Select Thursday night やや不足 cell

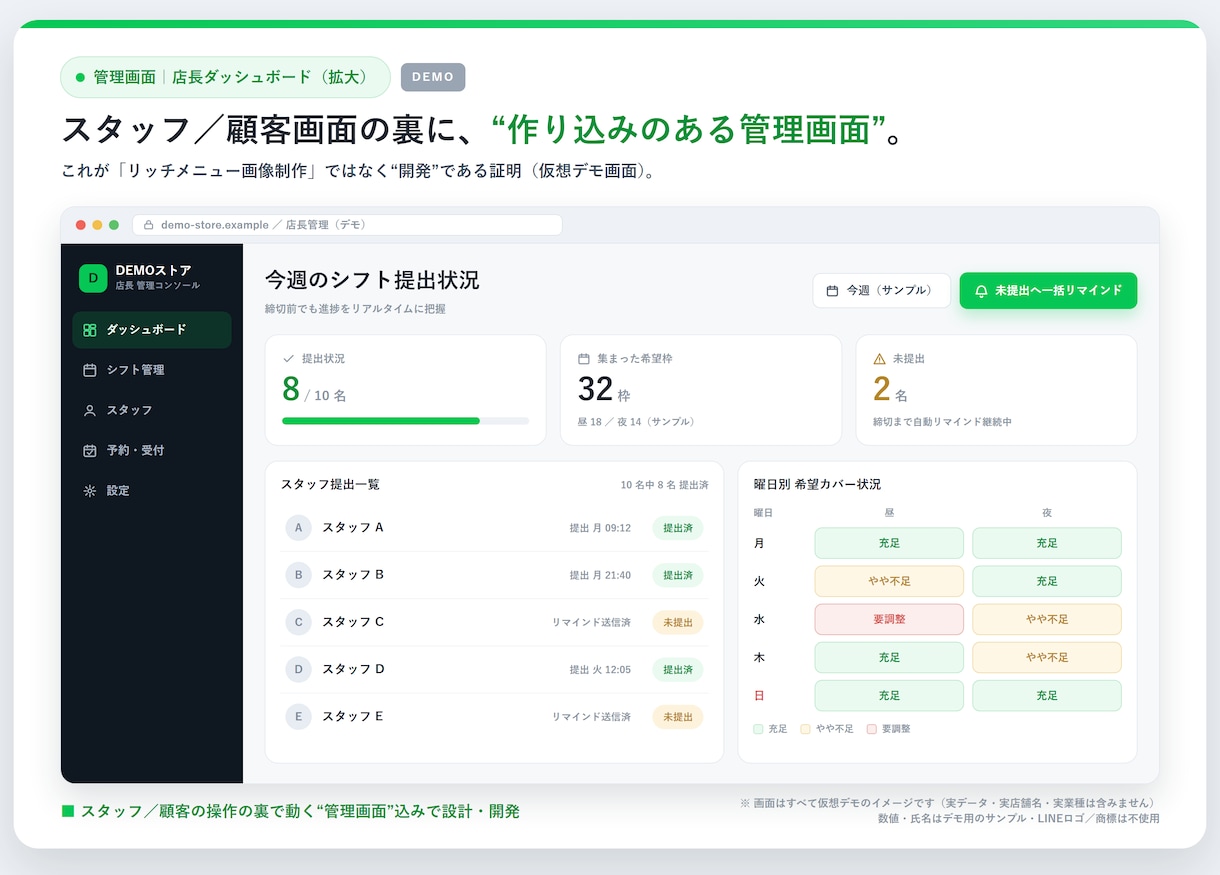coord(1047,657)
